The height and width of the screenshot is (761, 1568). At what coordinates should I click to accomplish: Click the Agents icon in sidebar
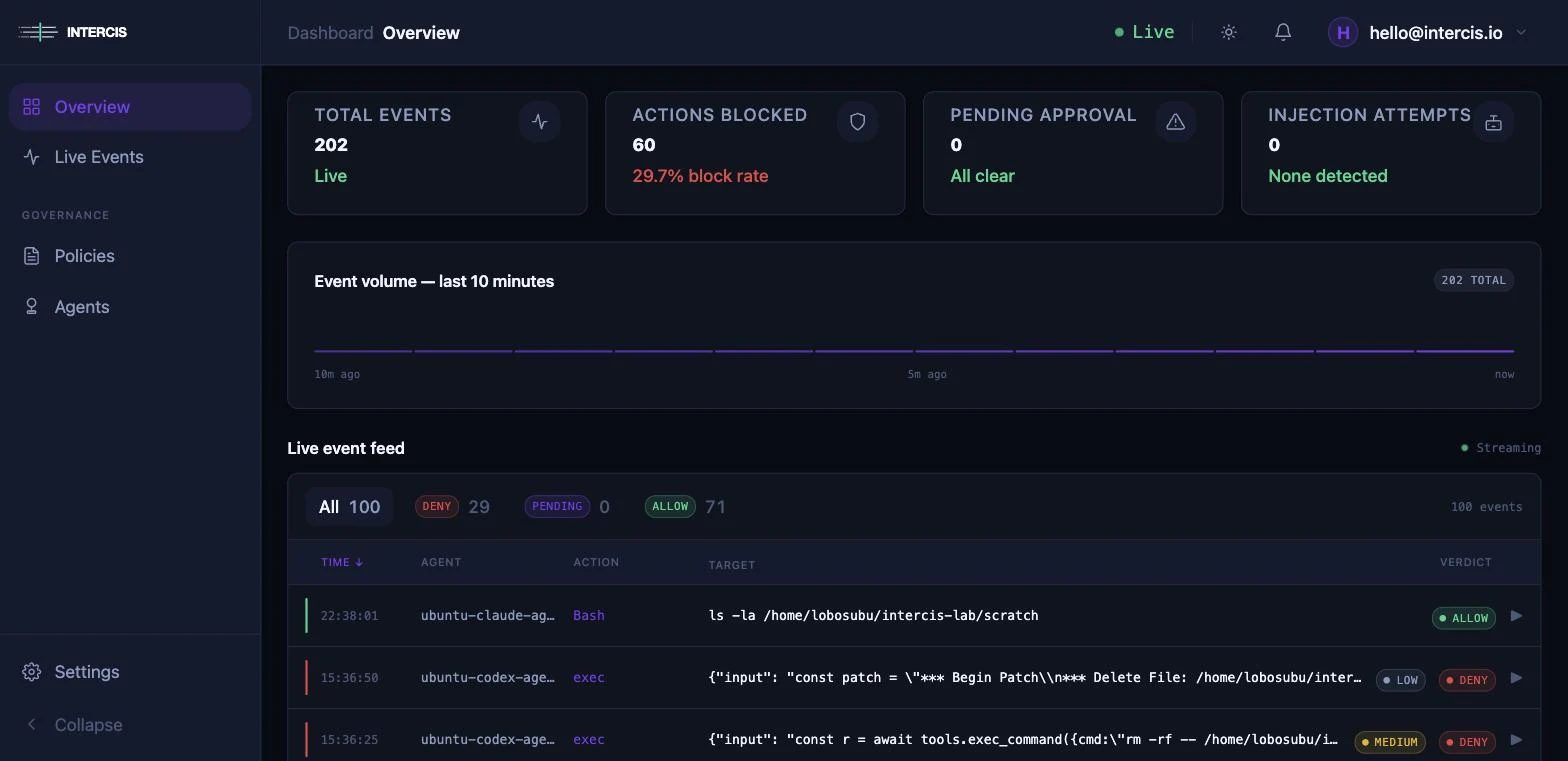(x=31, y=307)
